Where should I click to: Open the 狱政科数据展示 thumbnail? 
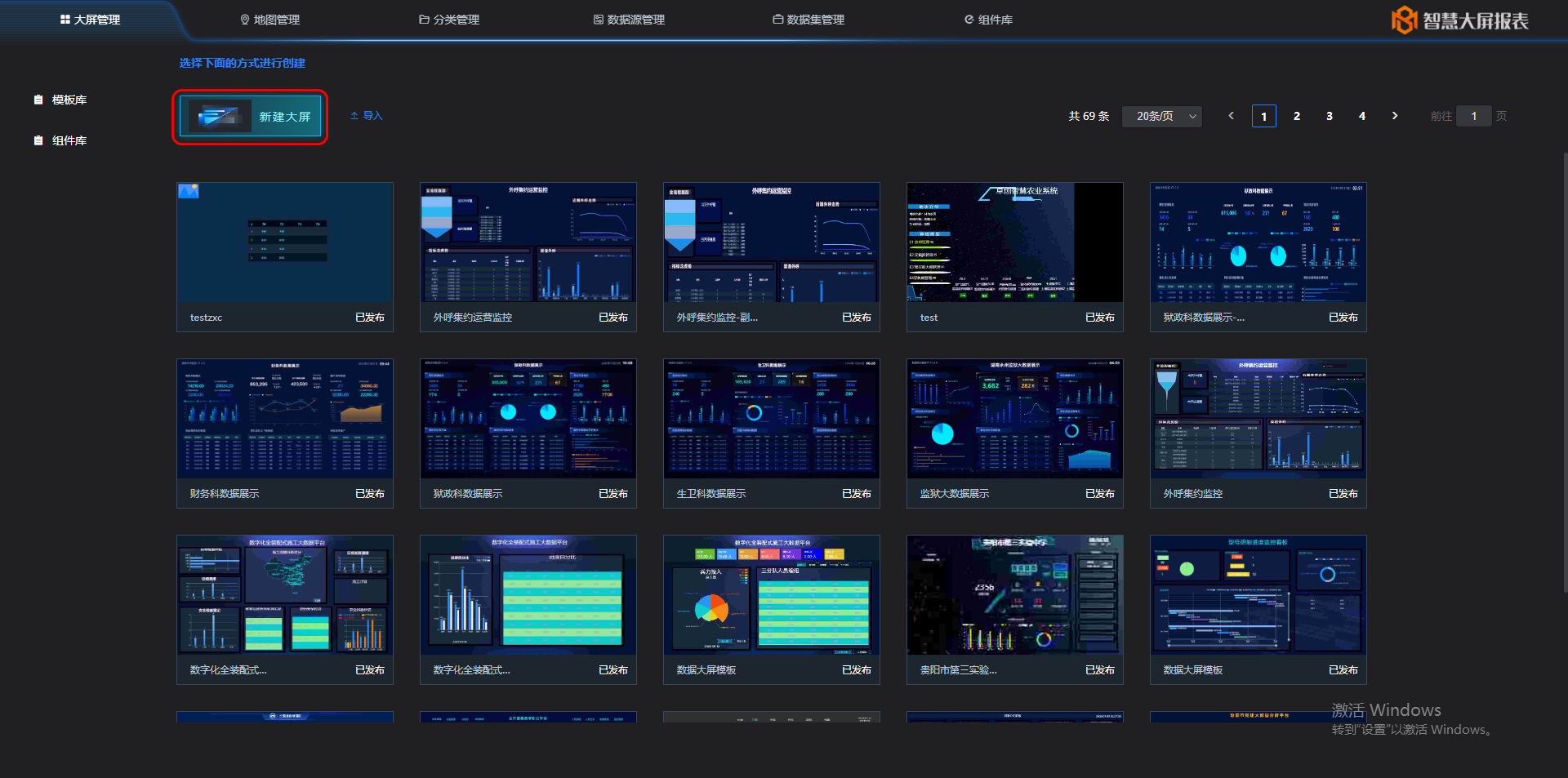pos(528,419)
